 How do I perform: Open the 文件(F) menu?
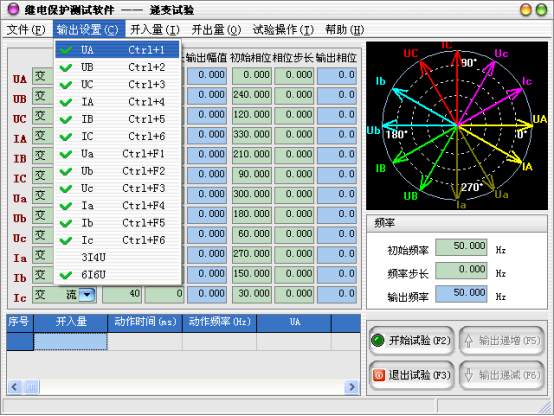click(x=26, y=30)
